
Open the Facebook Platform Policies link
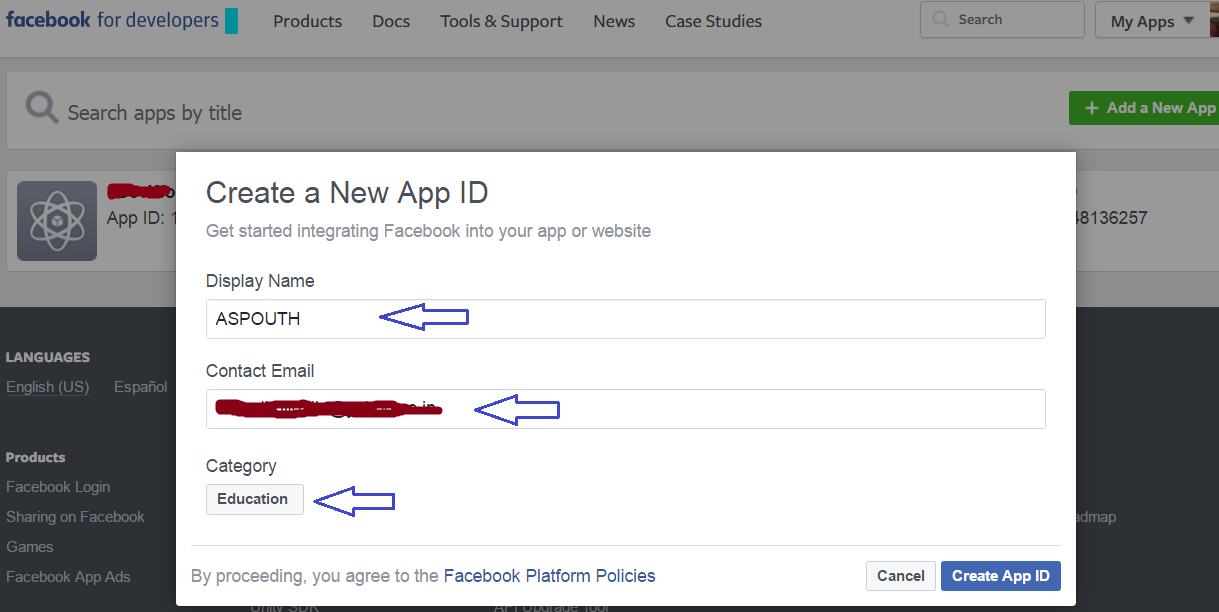(549, 575)
